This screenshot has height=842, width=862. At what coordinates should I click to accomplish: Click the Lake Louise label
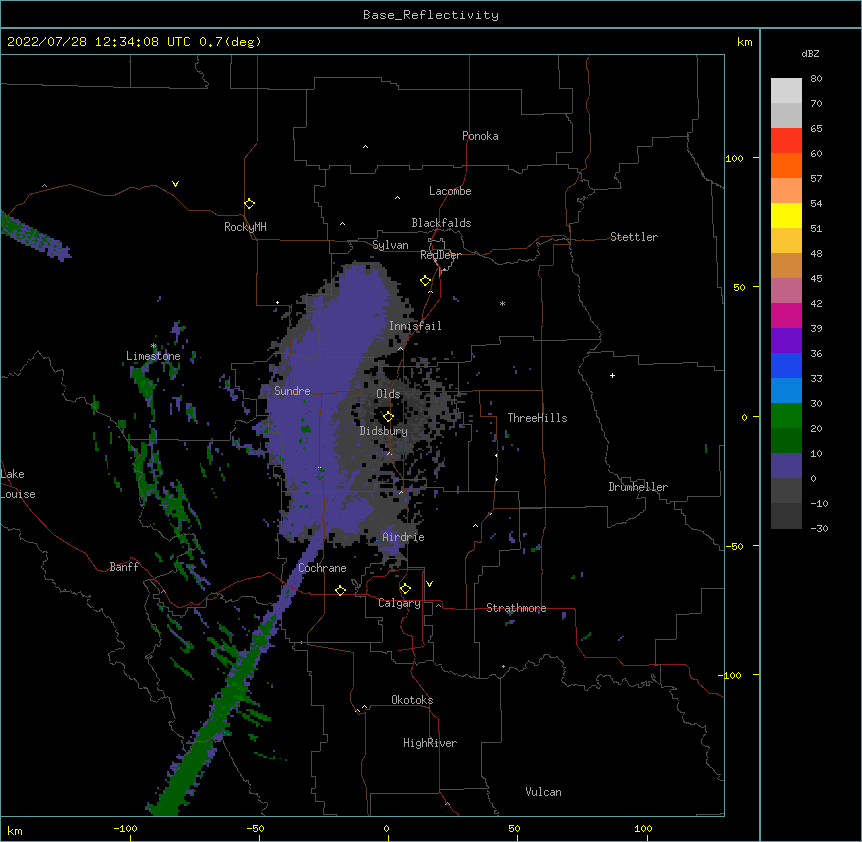click(18, 484)
